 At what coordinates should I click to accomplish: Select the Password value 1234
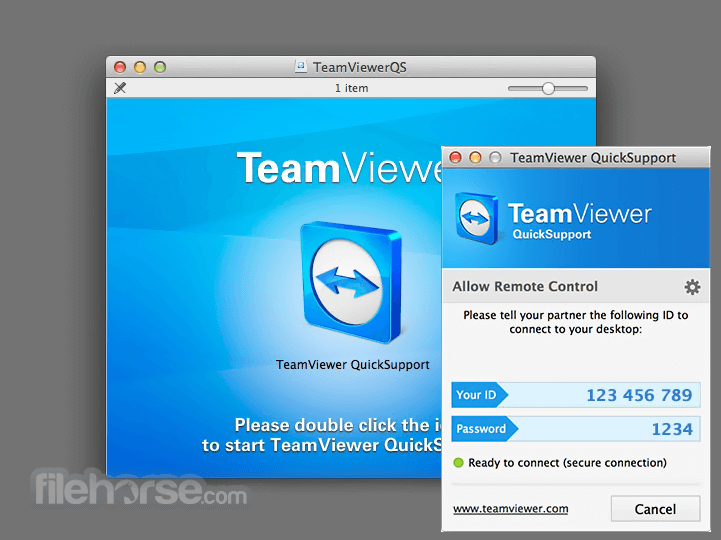coord(672,429)
